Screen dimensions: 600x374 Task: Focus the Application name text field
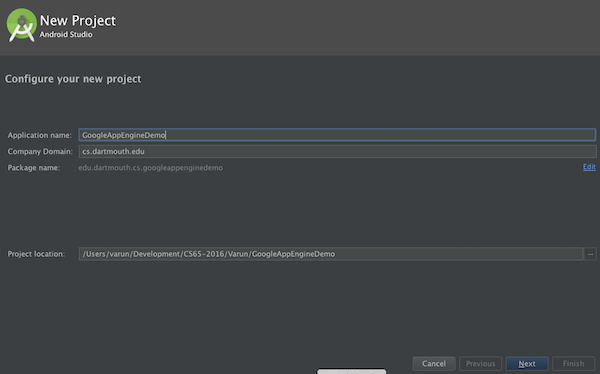[x=337, y=135]
